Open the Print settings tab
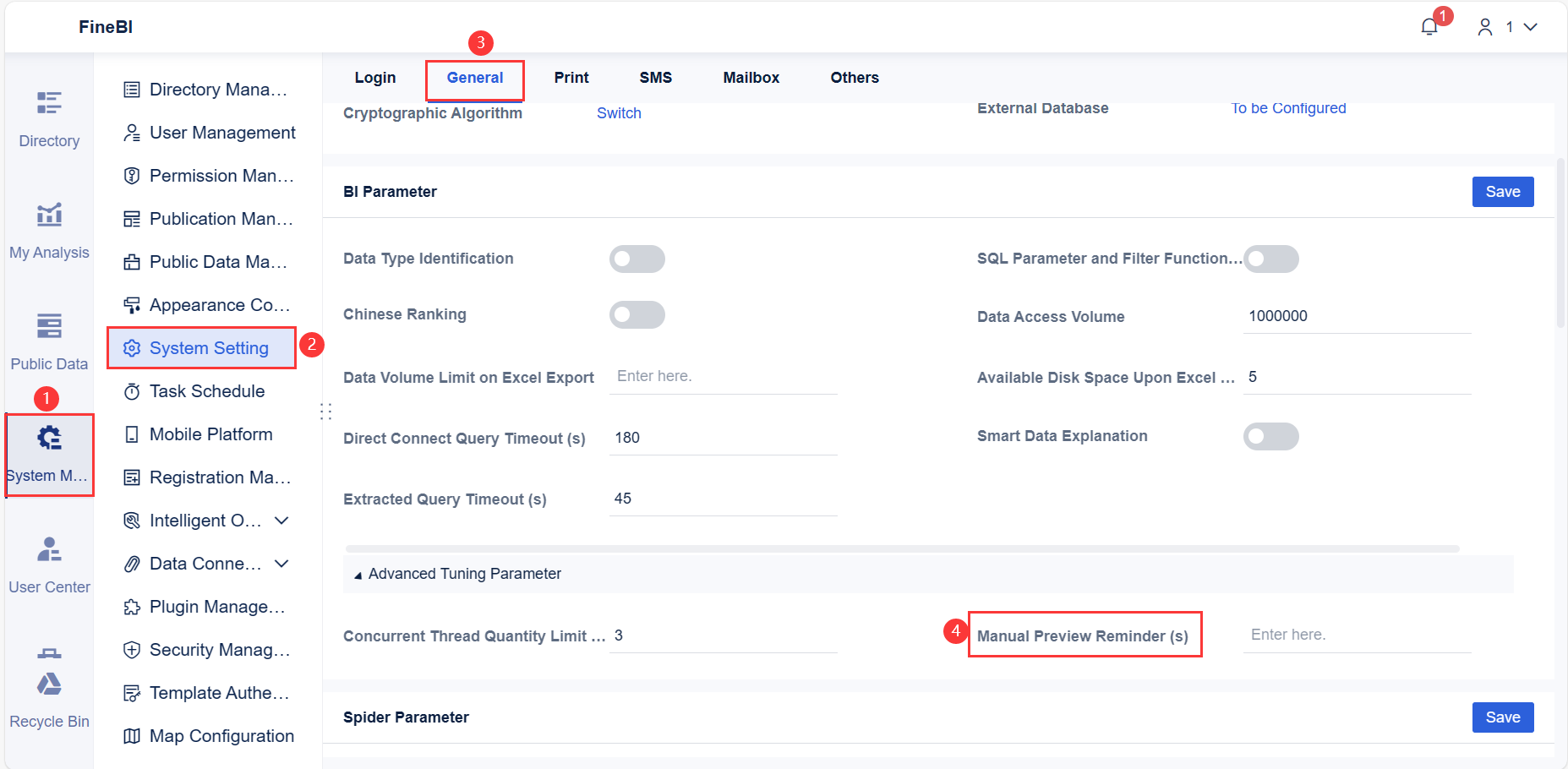This screenshot has height=769, width=1568. click(x=571, y=77)
